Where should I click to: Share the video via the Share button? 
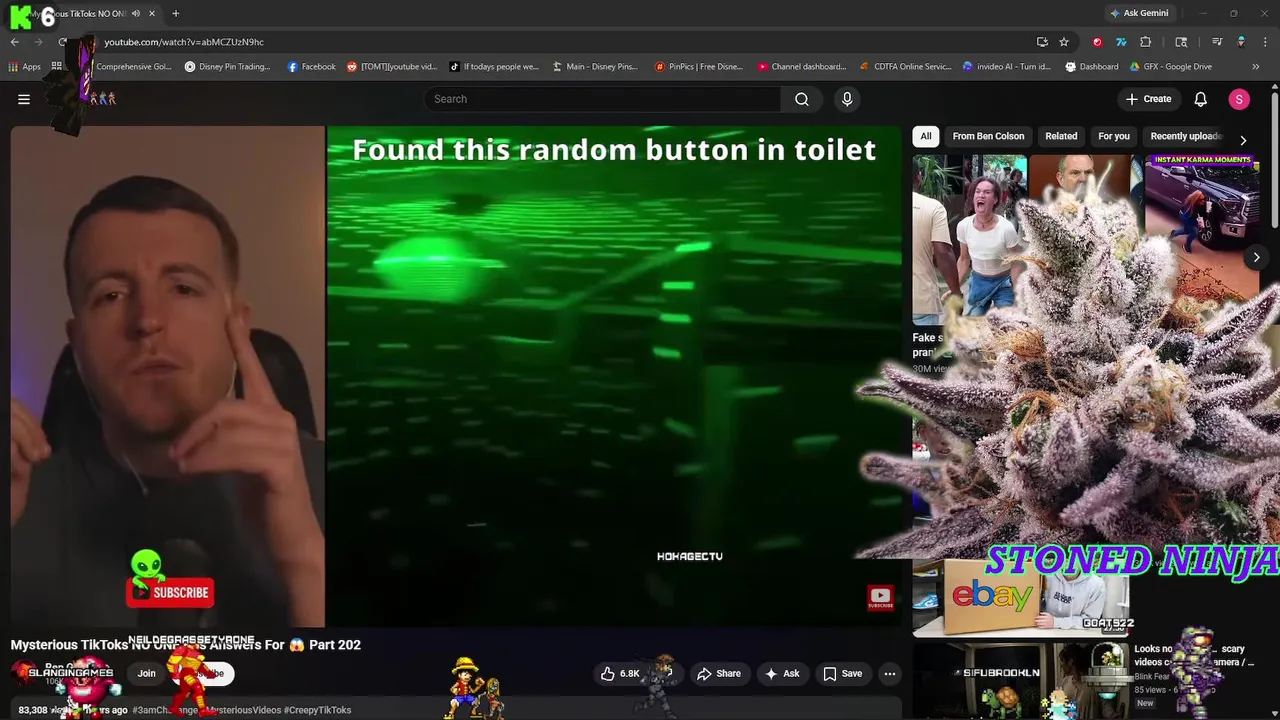point(719,673)
